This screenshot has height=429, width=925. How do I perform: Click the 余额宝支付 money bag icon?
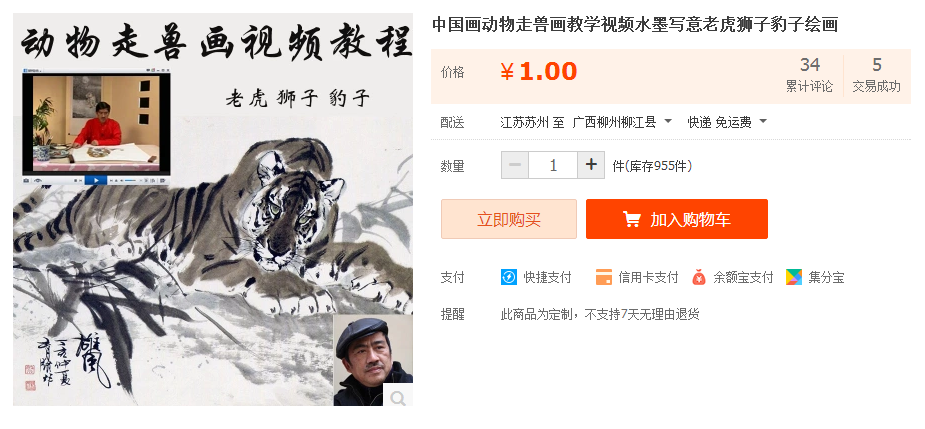click(x=699, y=277)
